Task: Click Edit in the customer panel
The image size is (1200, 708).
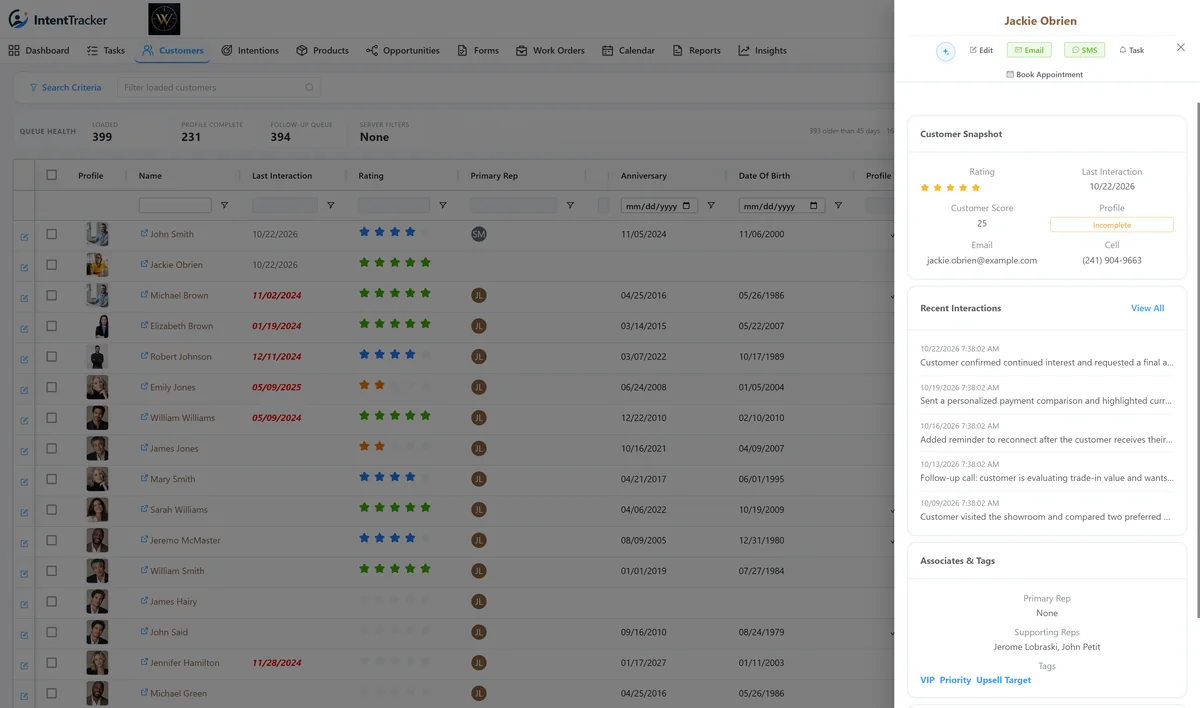Action: (x=981, y=50)
